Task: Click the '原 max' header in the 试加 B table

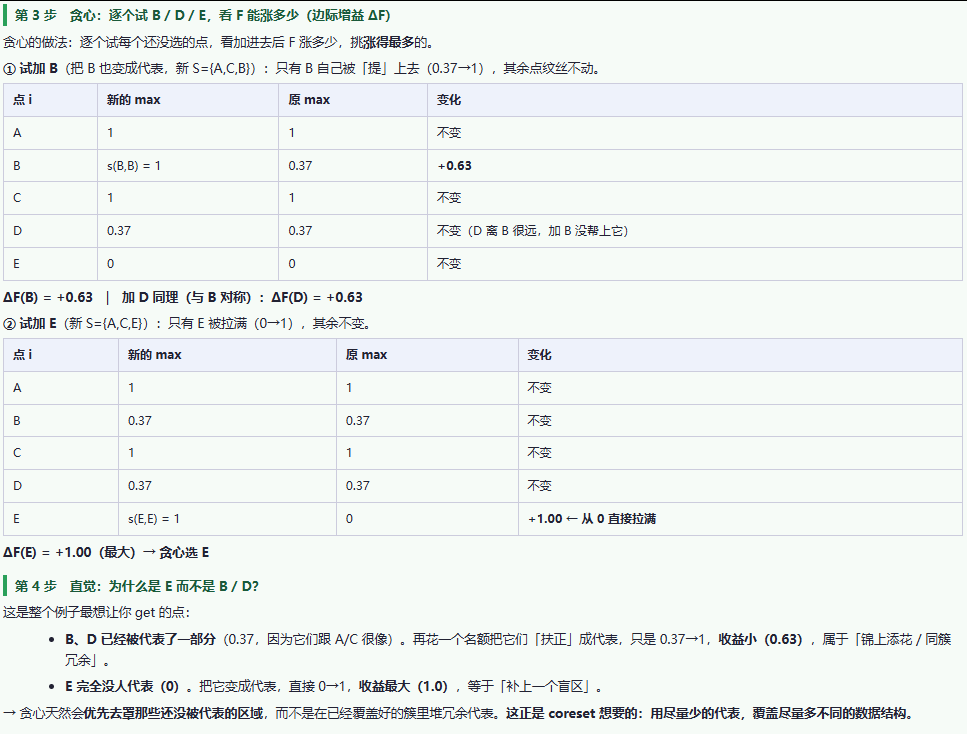Action: point(309,100)
